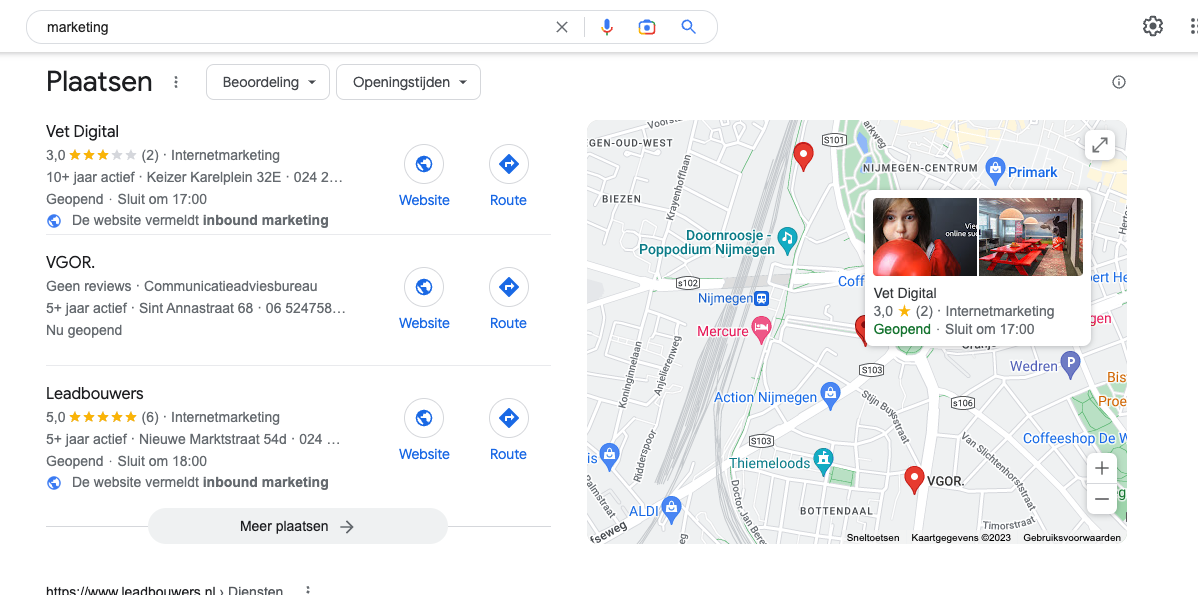Click Coffeeshop De W label on map

(1075, 438)
